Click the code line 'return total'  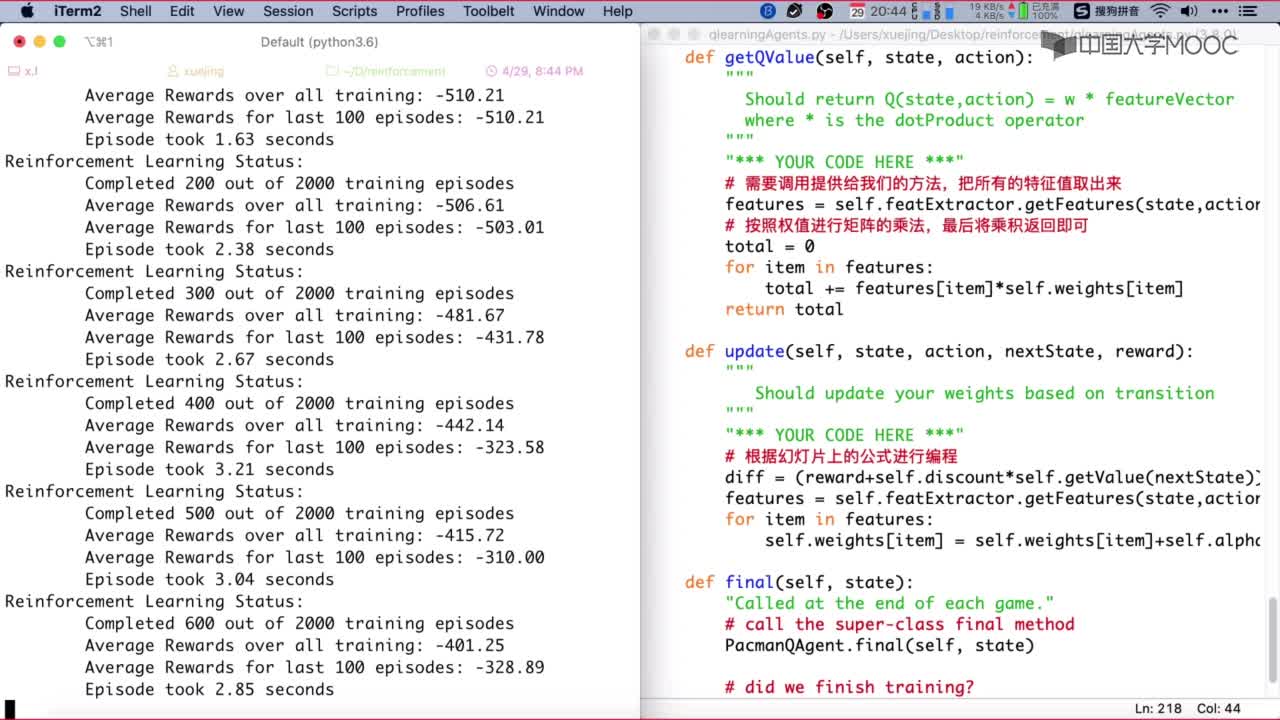point(784,309)
